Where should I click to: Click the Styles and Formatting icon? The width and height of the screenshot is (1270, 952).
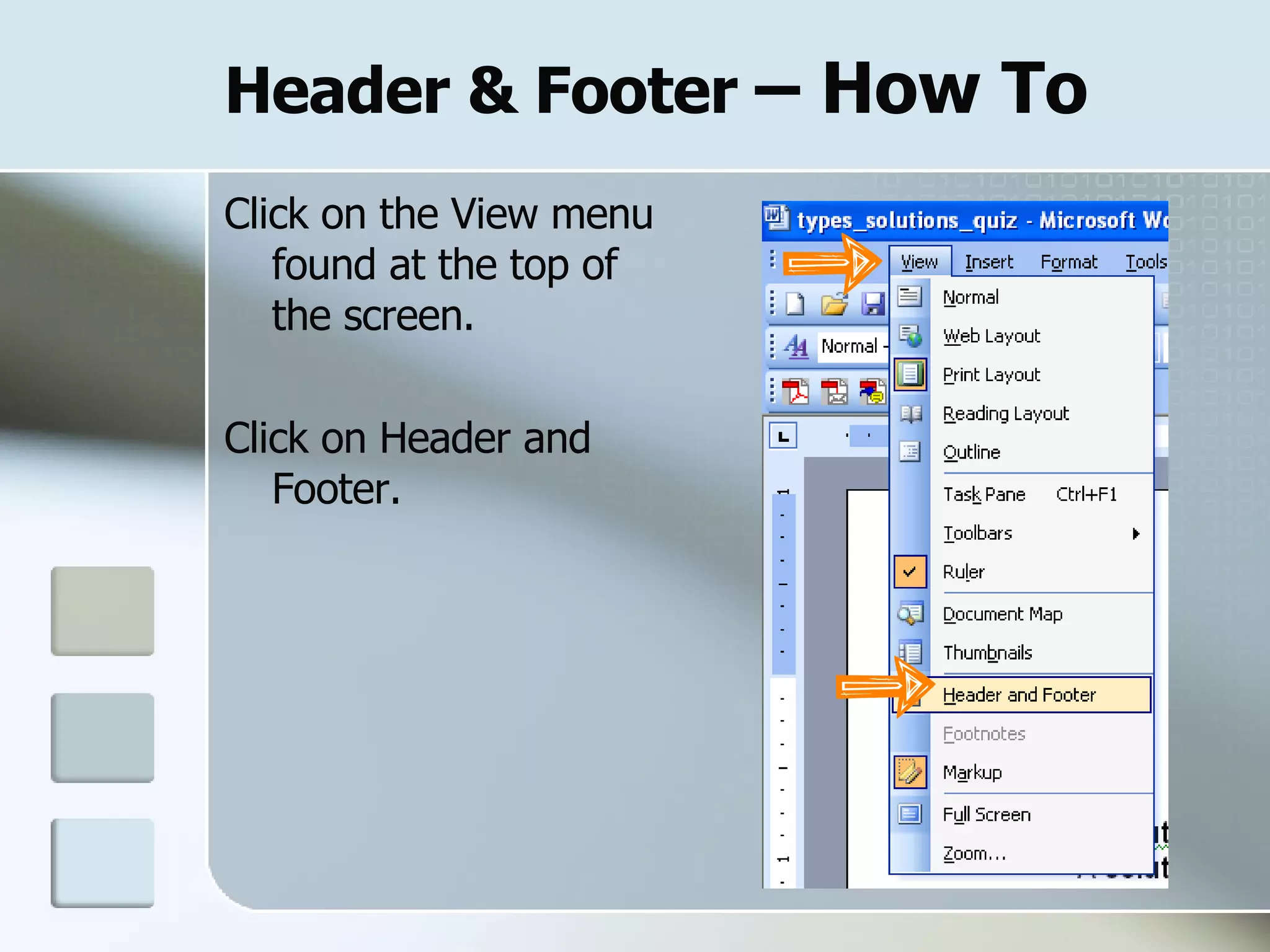pyautogui.click(x=796, y=346)
